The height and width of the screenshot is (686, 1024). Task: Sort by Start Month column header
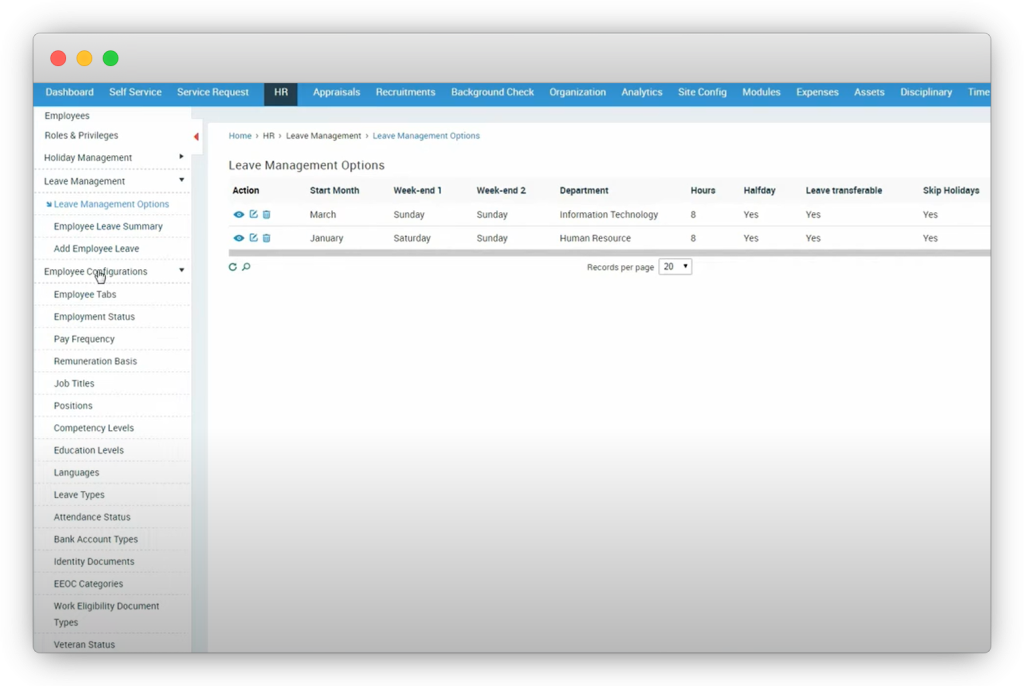[x=334, y=190]
